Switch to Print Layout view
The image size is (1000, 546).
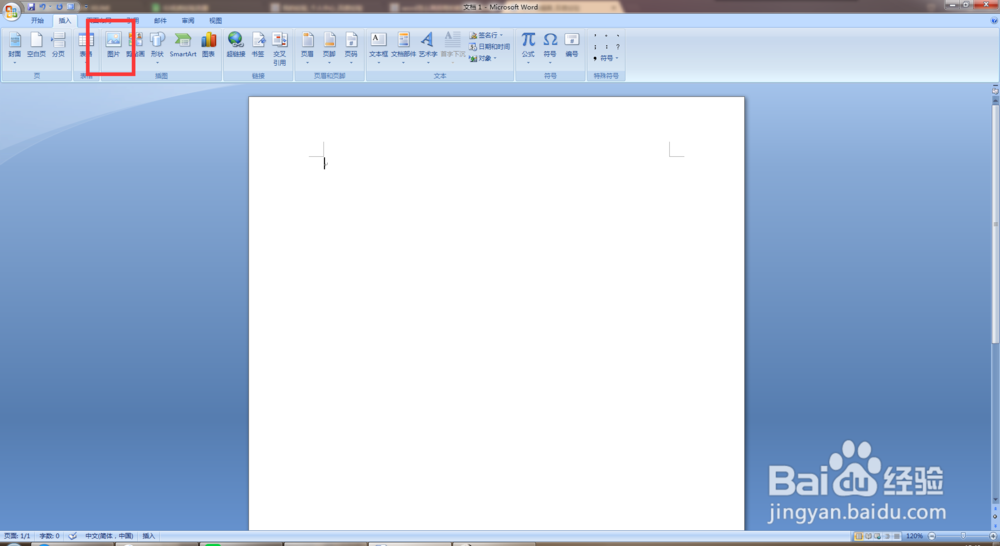click(858, 536)
